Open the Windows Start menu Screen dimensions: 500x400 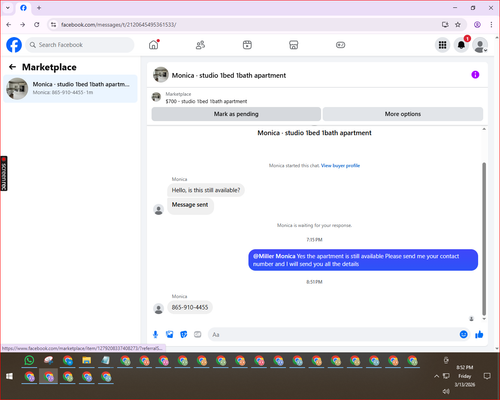pyautogui.click(x=10, y=376)
